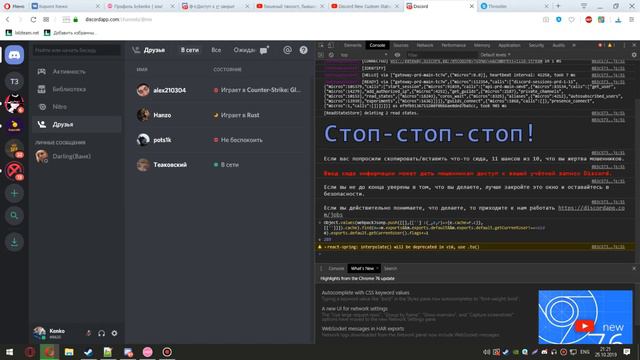Image resolution: width=640 pixels, height=360 pixels.
Task: Toggle mute with the microphone icon
Action: (x=88, y=333)
